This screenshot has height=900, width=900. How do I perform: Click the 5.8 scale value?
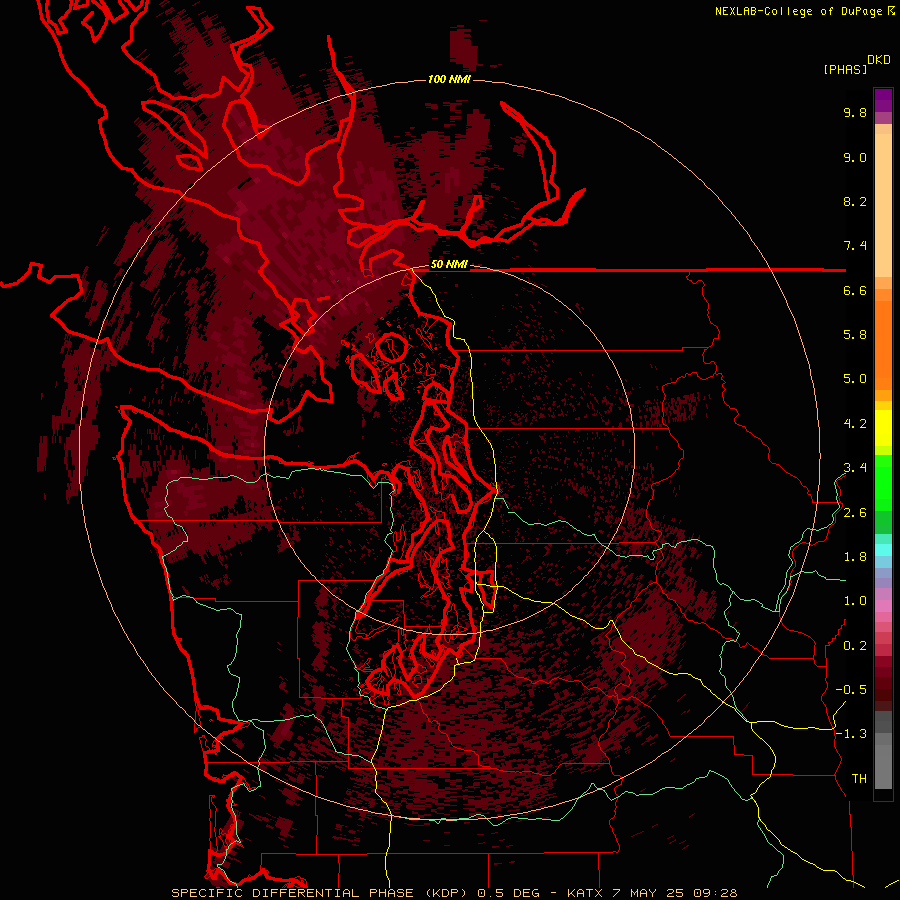click(x=855, y=335)
